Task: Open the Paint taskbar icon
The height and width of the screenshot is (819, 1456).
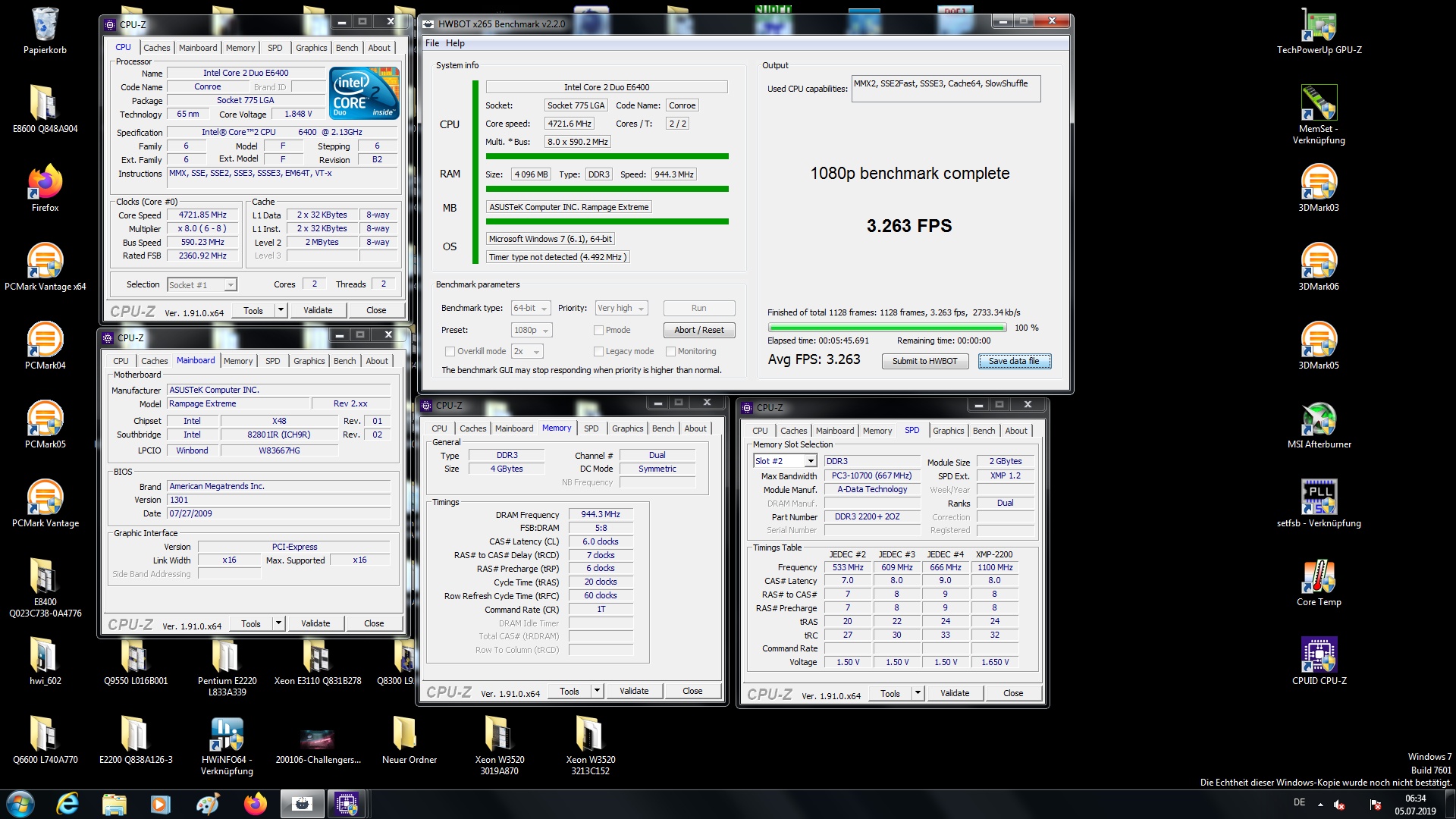Action: point(208,804)
